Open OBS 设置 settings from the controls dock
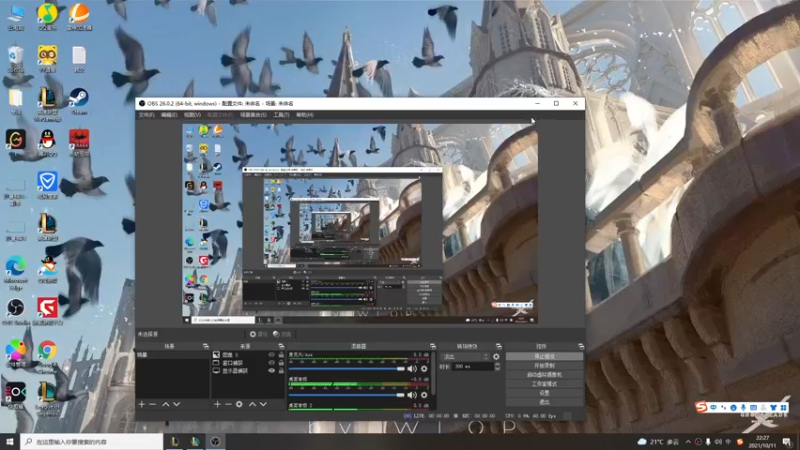This screenshot has height=450, width=800. point(544,393)
